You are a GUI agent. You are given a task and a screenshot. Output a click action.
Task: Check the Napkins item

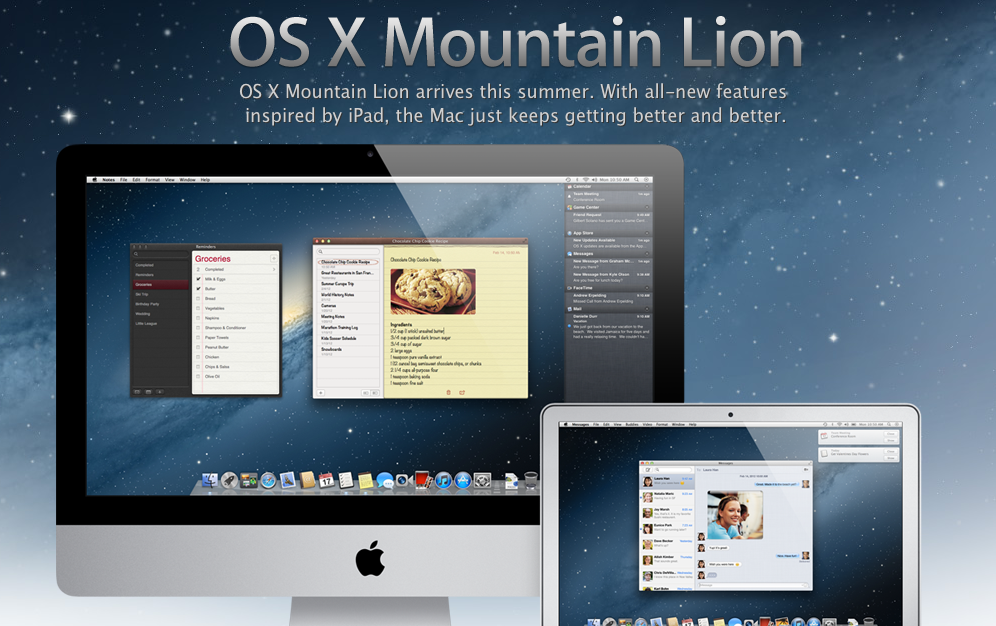198,318
